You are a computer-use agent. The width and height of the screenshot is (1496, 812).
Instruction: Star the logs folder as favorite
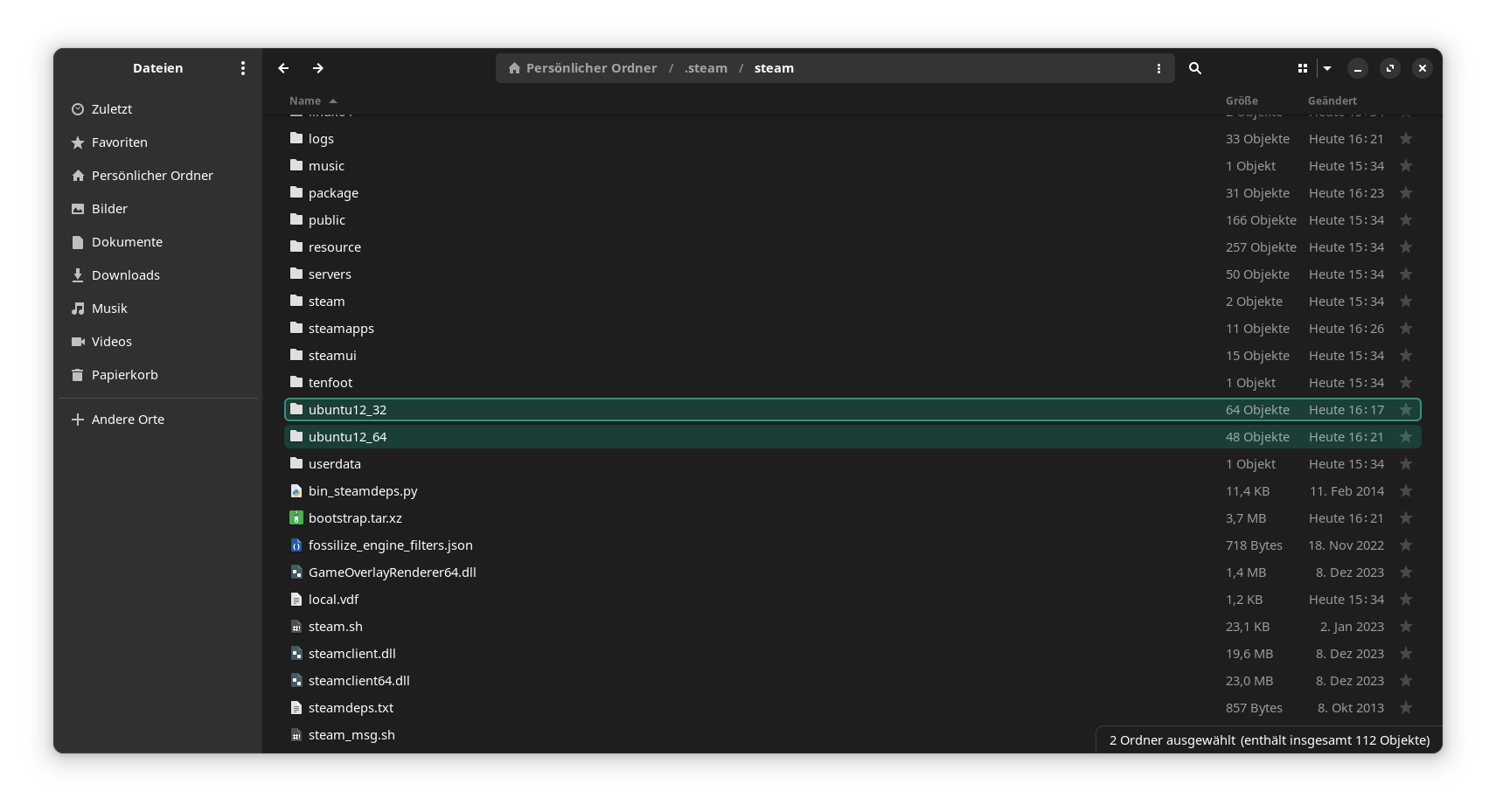click(1406, 139)
